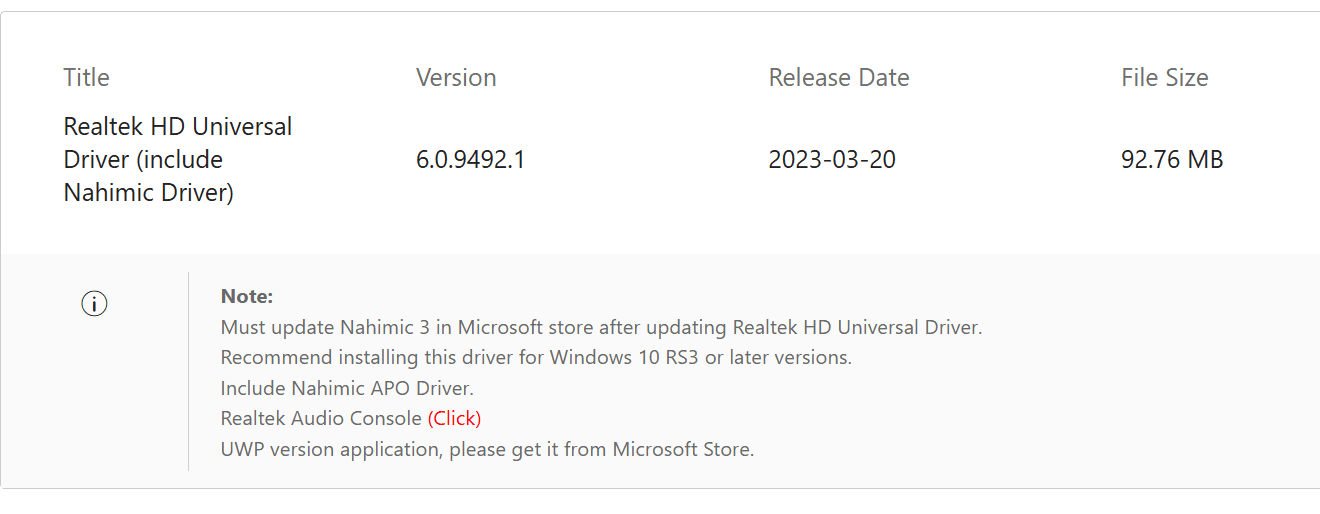Open the red (Click) link
The height and width of the screenshot is (514, 1320).
click(454, 418)
